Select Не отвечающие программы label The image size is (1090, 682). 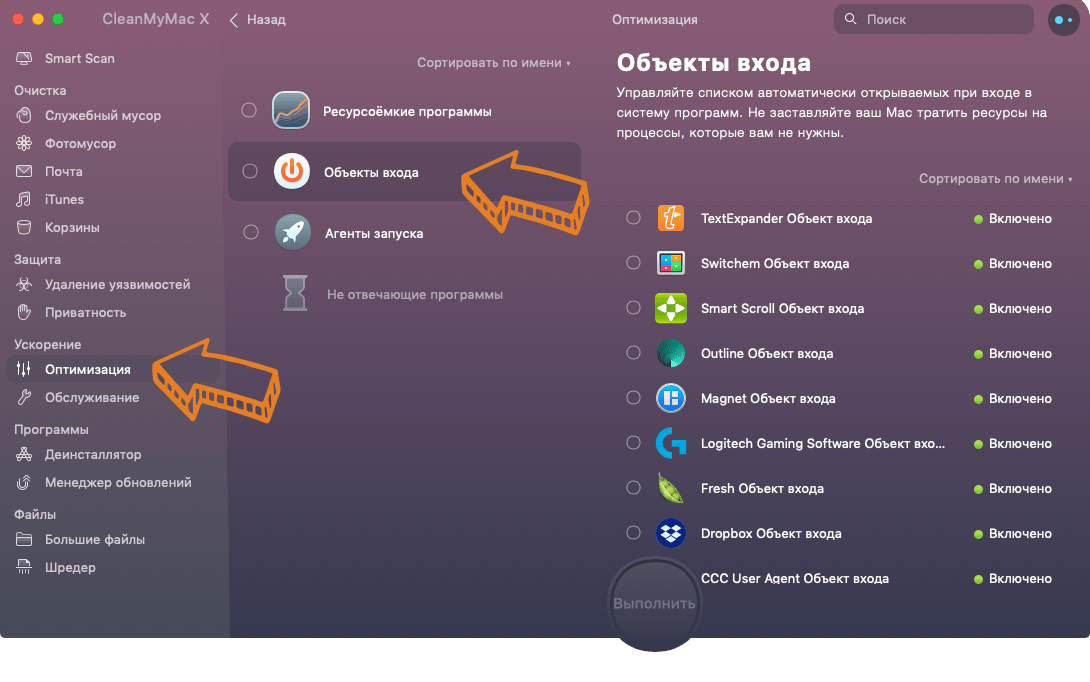pyautogui.click(x=415, y=295)
